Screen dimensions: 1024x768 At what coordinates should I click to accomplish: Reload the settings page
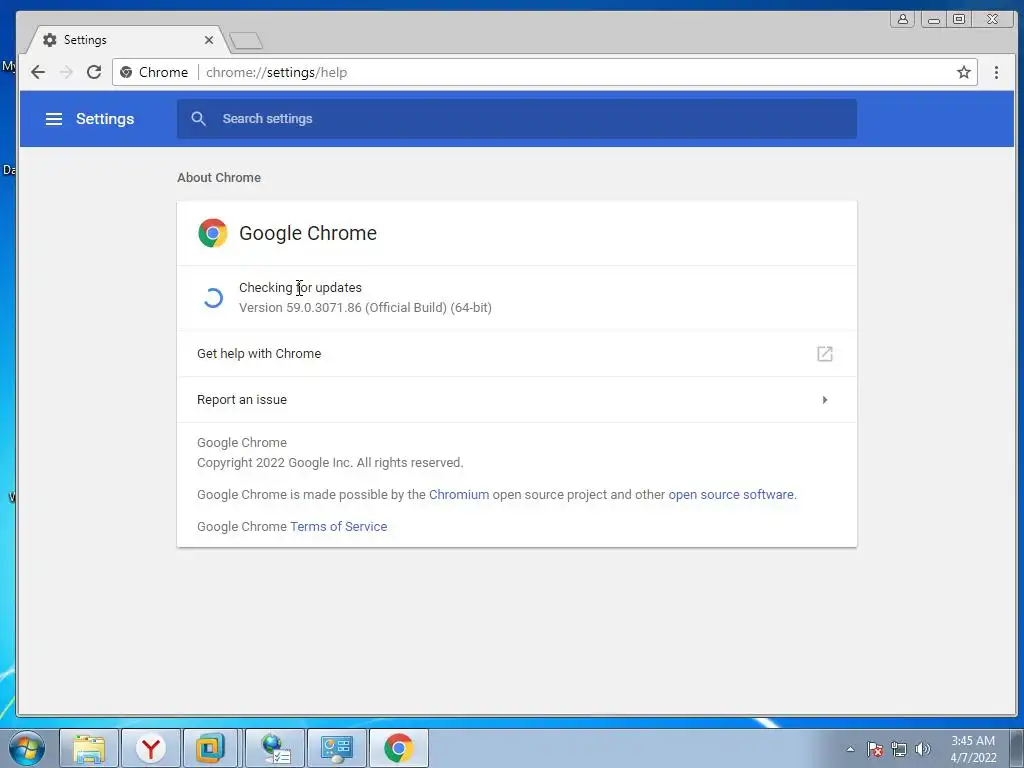[94, 72]
